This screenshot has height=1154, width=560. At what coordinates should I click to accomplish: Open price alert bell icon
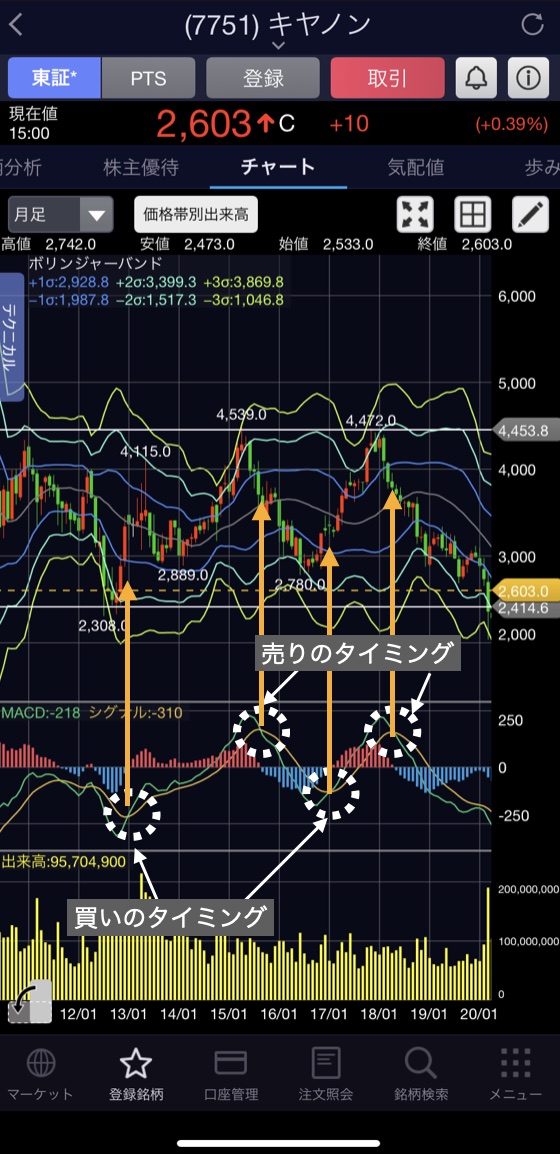click(476, 78)
